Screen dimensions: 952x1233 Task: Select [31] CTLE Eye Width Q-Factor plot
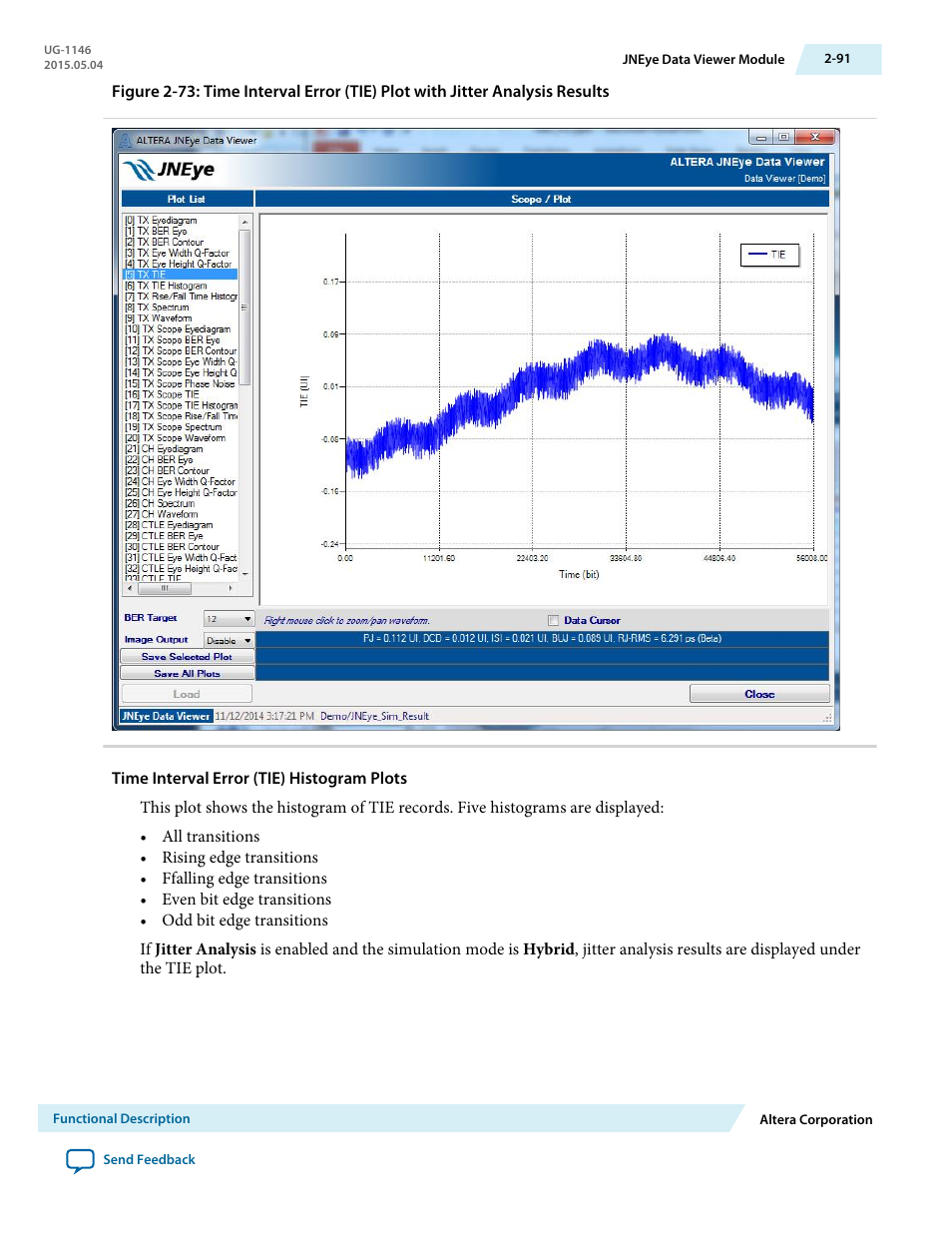[181, 558]
